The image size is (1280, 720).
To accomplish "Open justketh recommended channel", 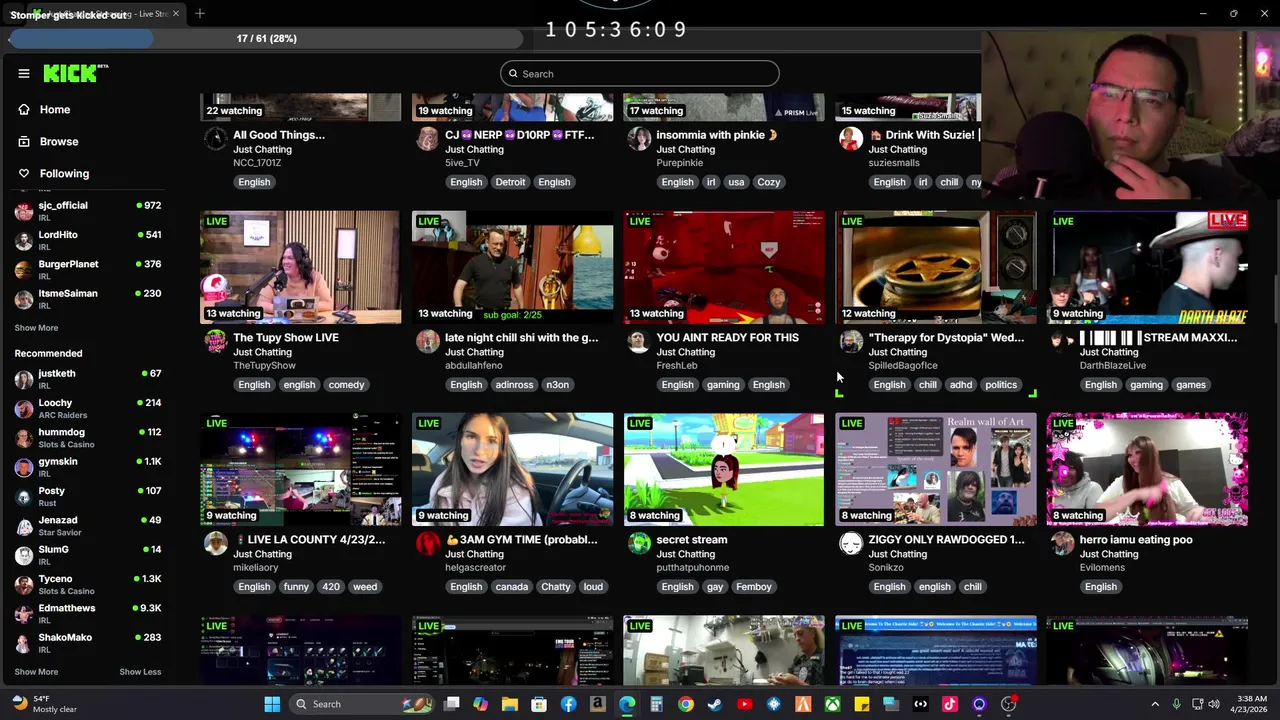I will click(x=88, y=379).
